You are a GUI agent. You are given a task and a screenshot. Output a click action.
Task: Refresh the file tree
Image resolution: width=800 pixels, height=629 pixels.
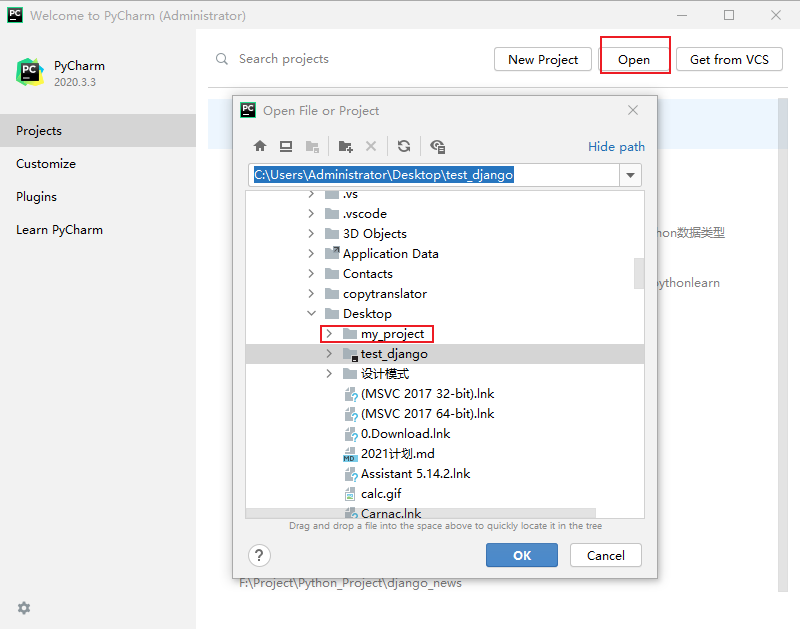click(404, 146)
